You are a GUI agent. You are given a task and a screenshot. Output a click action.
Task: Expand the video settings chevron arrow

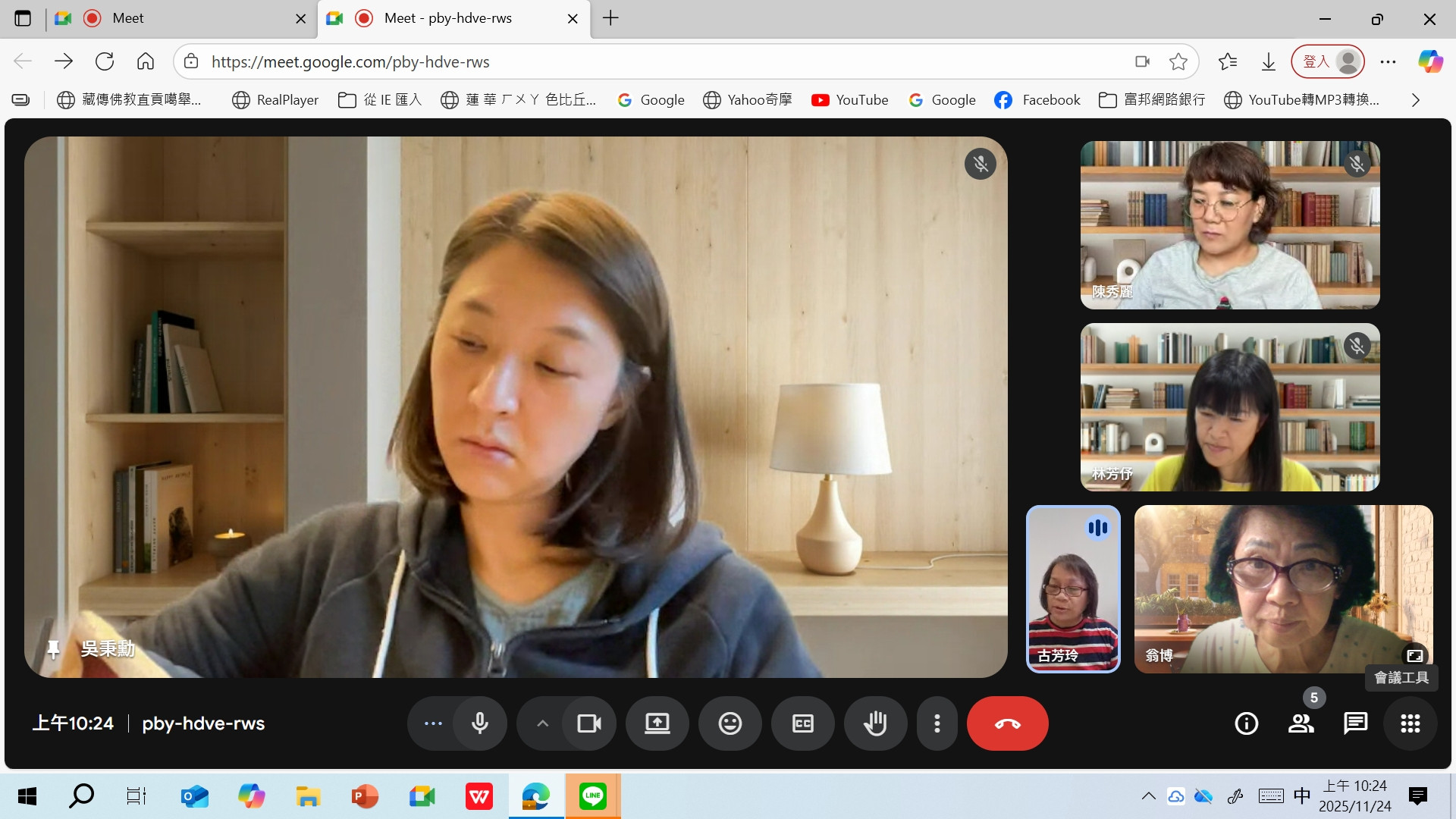(x=542, y=723)
